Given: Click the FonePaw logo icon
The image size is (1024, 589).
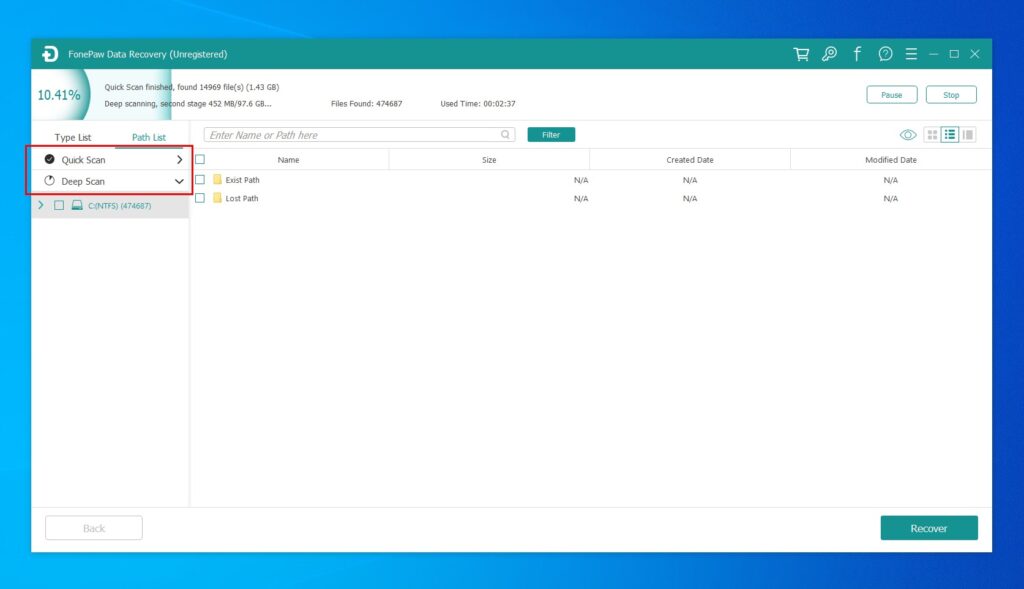Looking at the screenshot, I should [x=49, y=54].
